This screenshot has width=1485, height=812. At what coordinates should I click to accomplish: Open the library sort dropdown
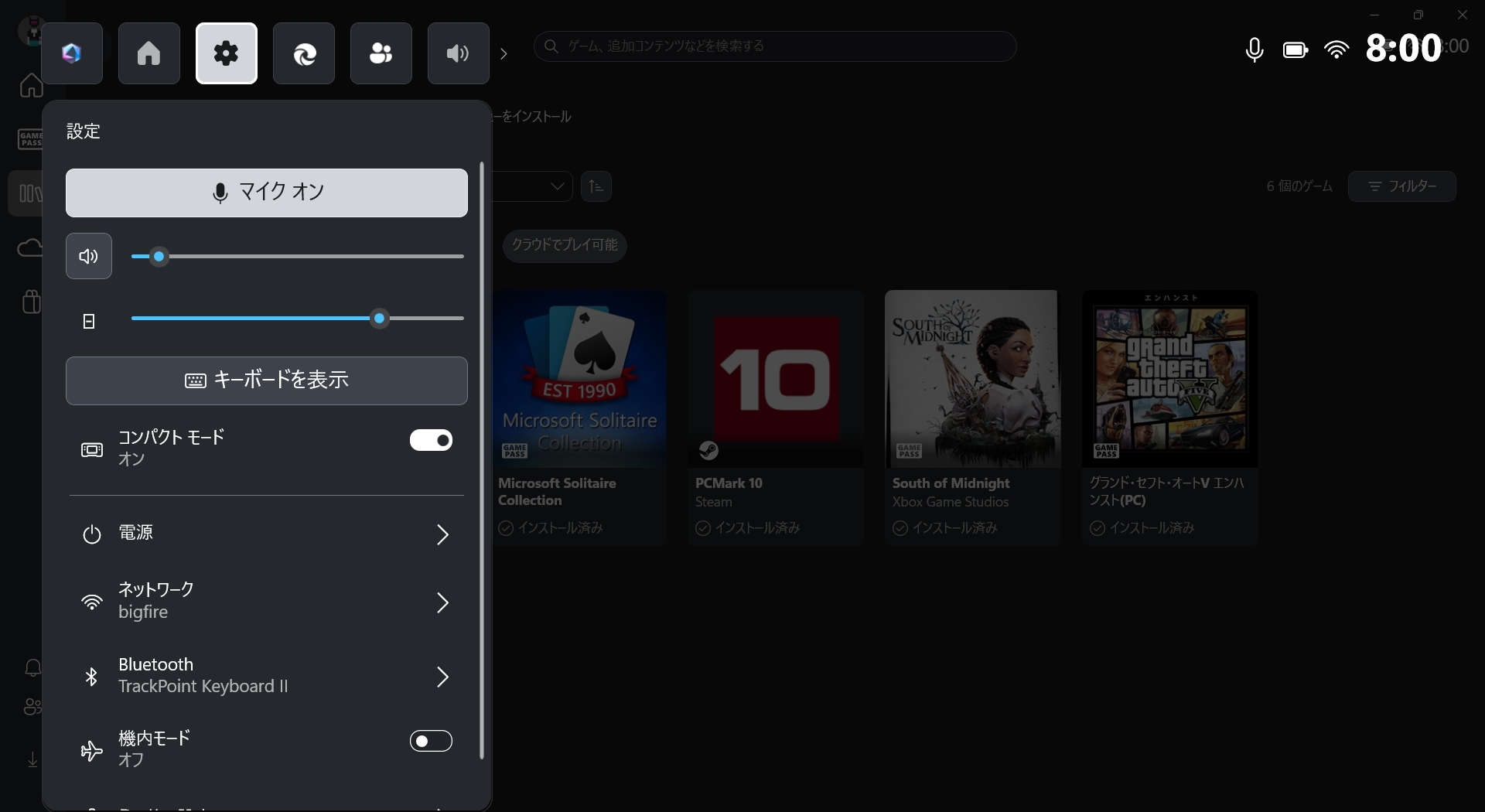(x=532, y=186)
